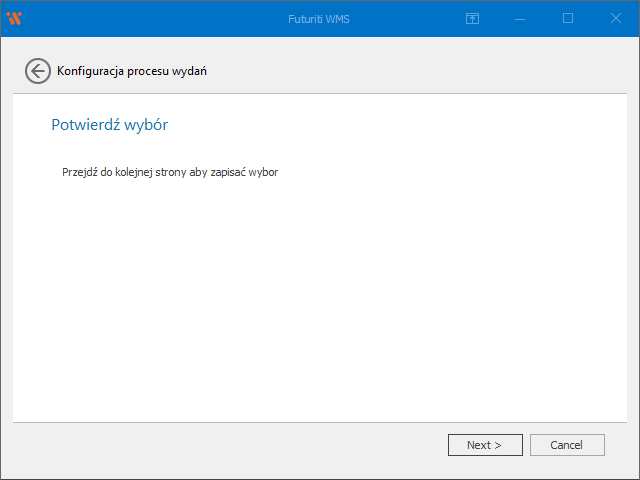
Task: Click the "Konfiguracja procesu wydań" wizard title
Action: pos(132,71)
